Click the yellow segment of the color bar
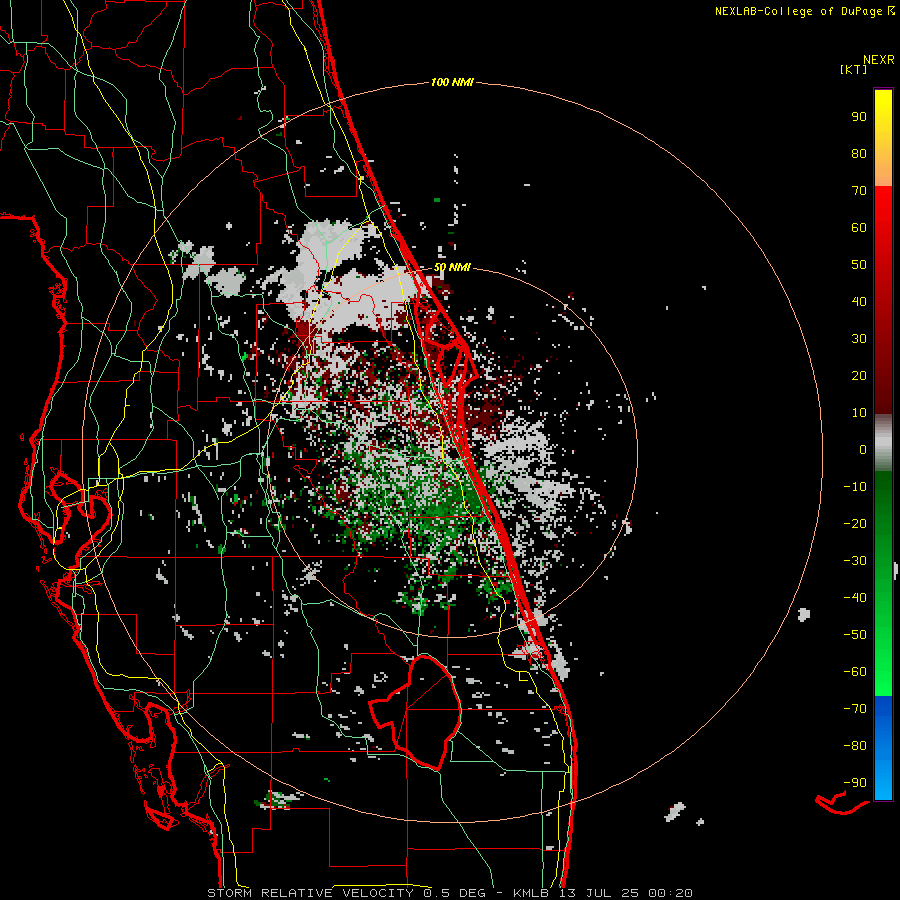 click(883, 138)
